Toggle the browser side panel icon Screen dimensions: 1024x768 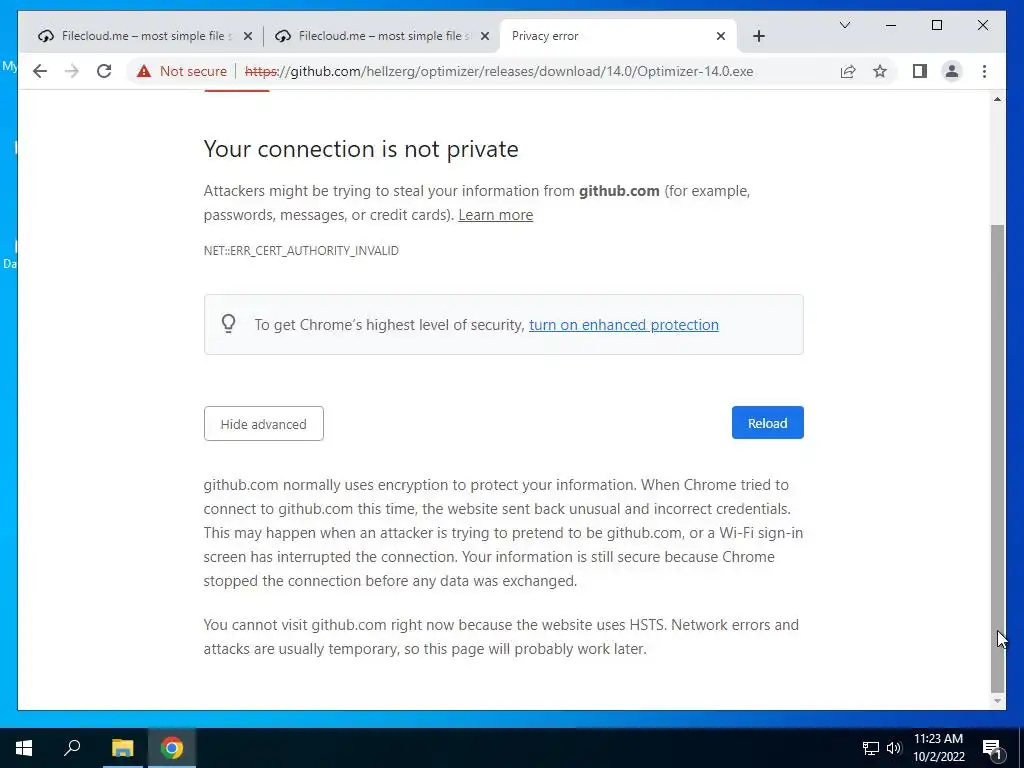920,71
